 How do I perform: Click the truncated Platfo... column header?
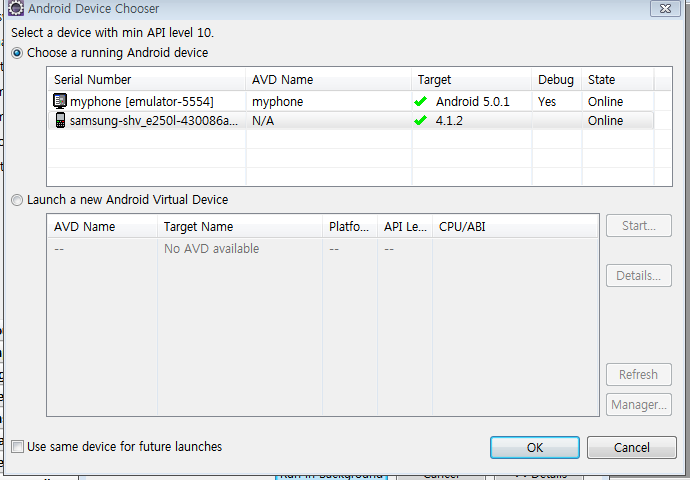[350, 227]
